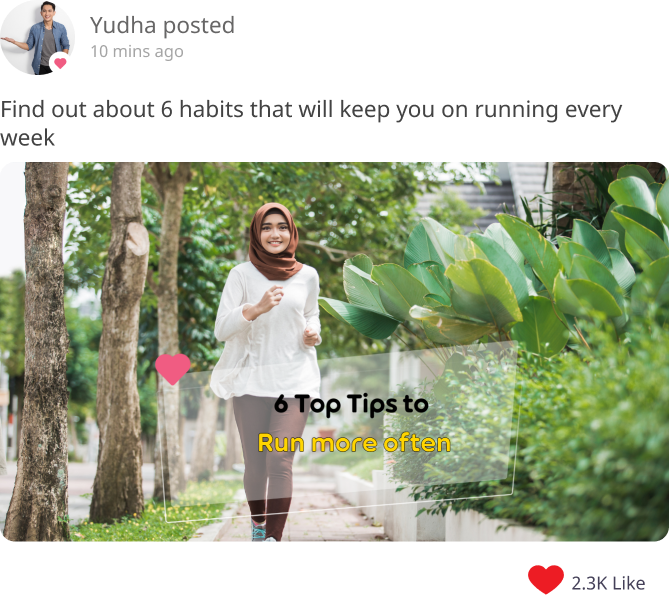Click the "Yudha posted" name heading
This screenshot has width=669, height=598.
point(162,25)
